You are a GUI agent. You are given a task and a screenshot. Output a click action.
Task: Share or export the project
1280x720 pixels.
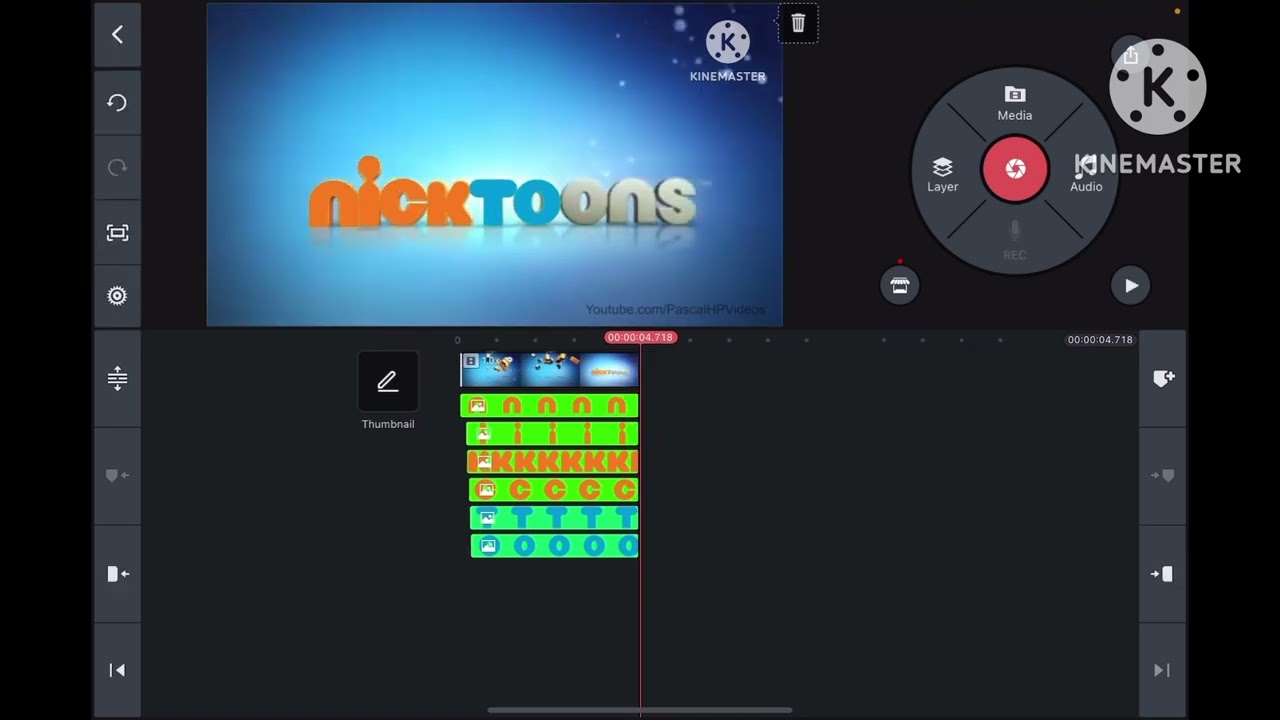[1130, 56]
